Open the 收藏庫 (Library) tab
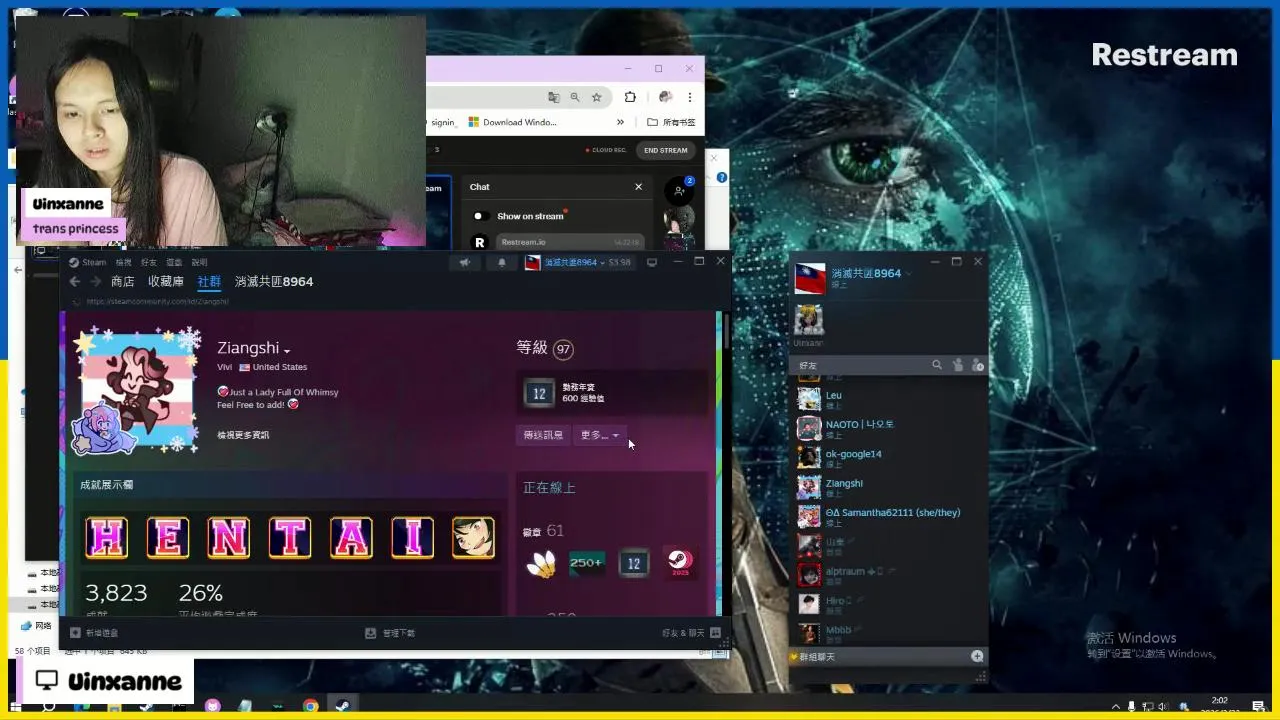The height and width of the screenshot is (720, 1280). tap(166, 282)
